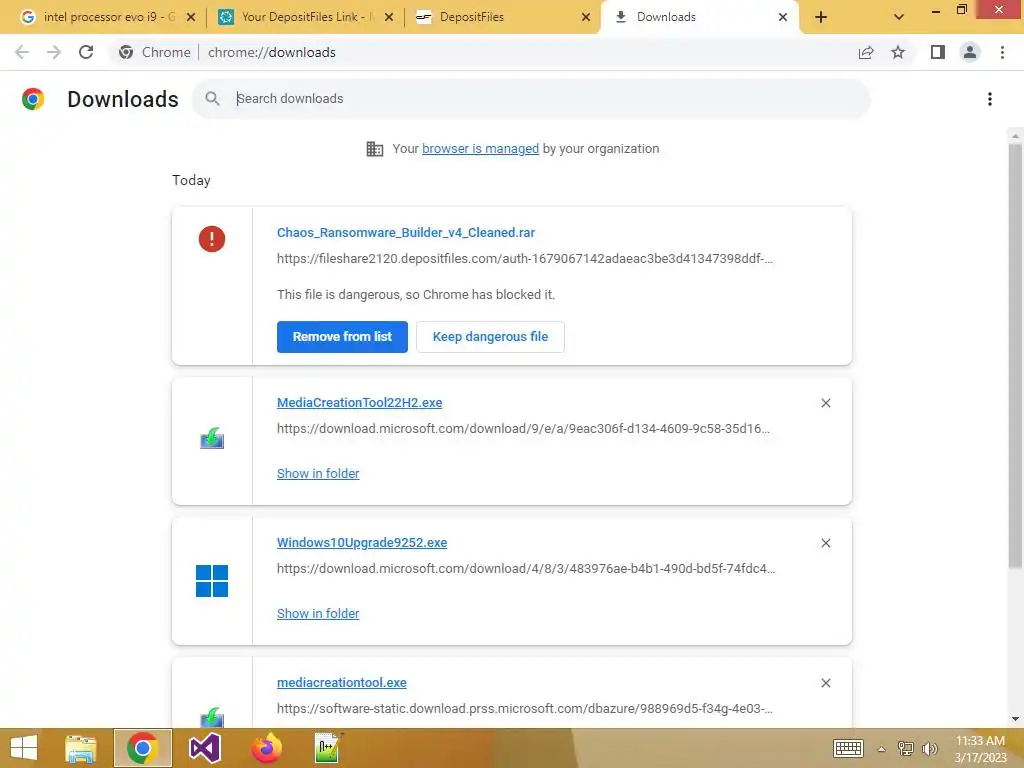Open Chrome's three-dot menu in toolbar
This screenshot has width=1024, height=768.
click(x=1002, y=52)
